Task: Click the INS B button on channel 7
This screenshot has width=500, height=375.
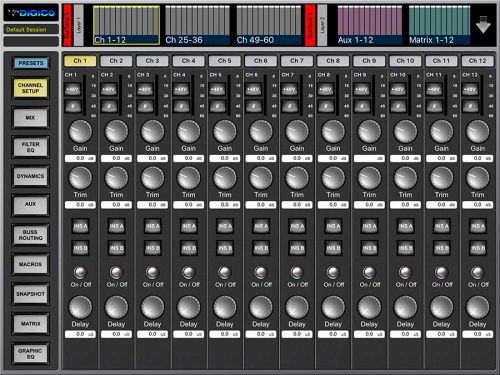Action: coord(297,248)
